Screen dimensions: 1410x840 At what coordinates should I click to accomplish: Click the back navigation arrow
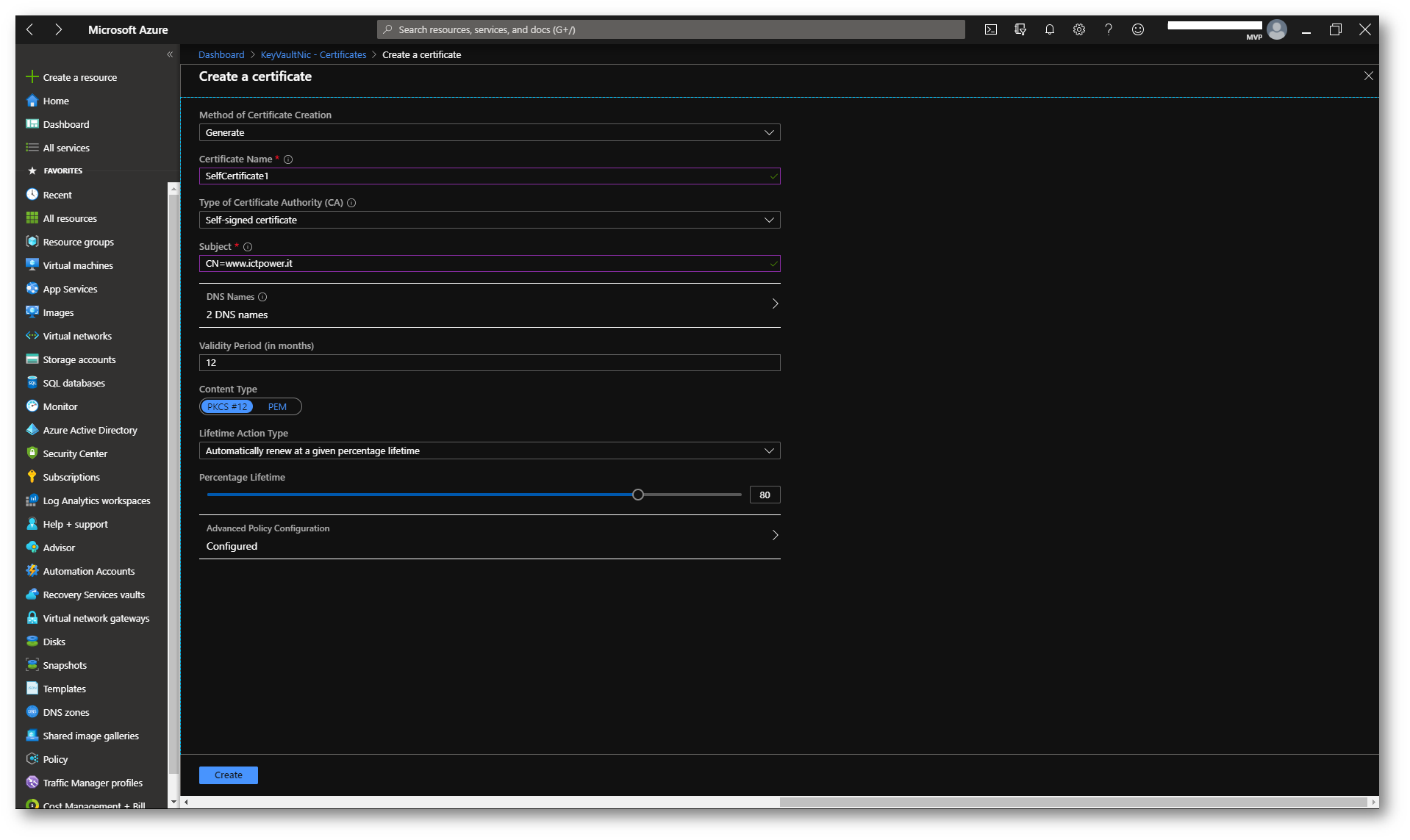click(x=30, y=29)
